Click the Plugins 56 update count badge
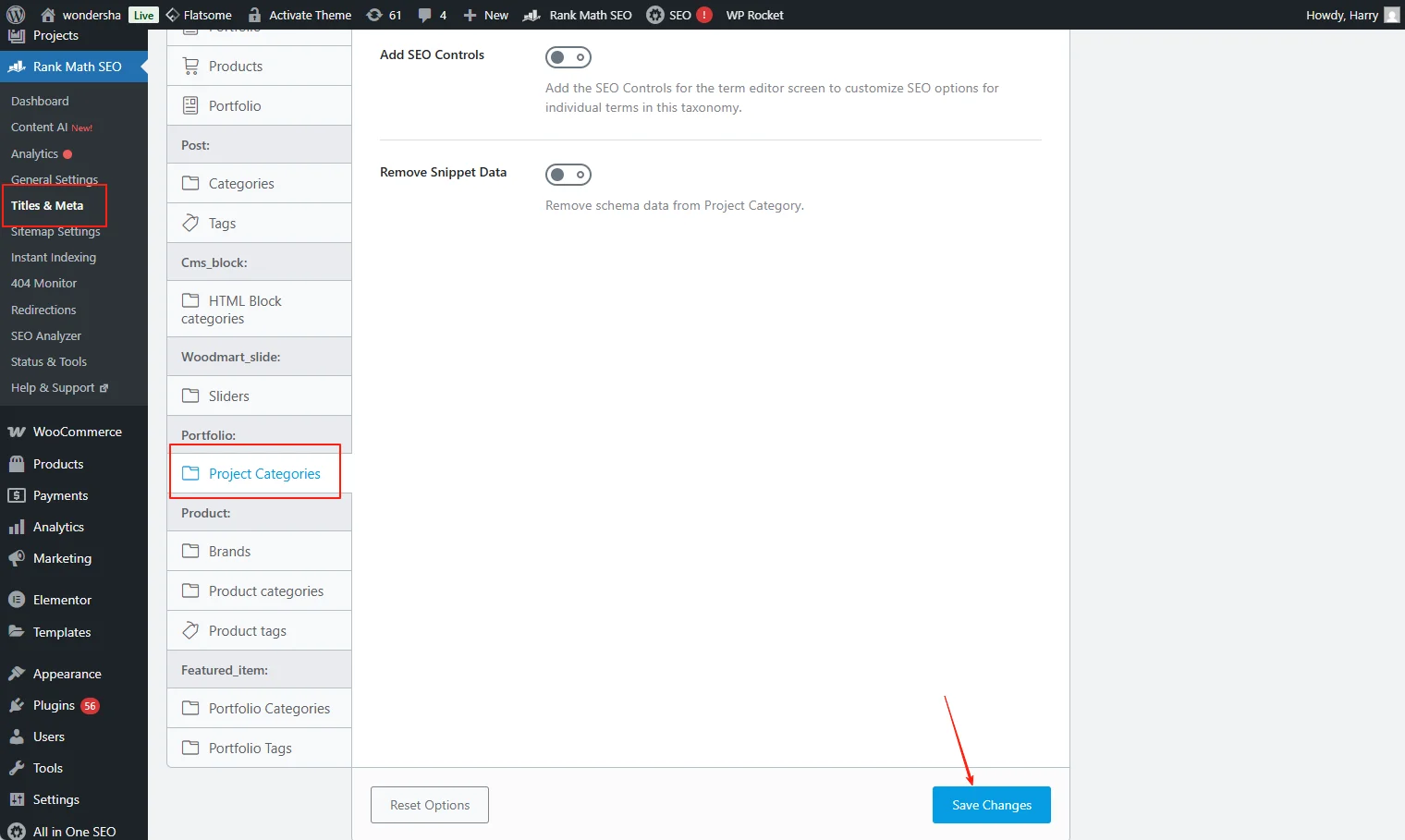The image size is (1405, 840). [x=90, y=705]
